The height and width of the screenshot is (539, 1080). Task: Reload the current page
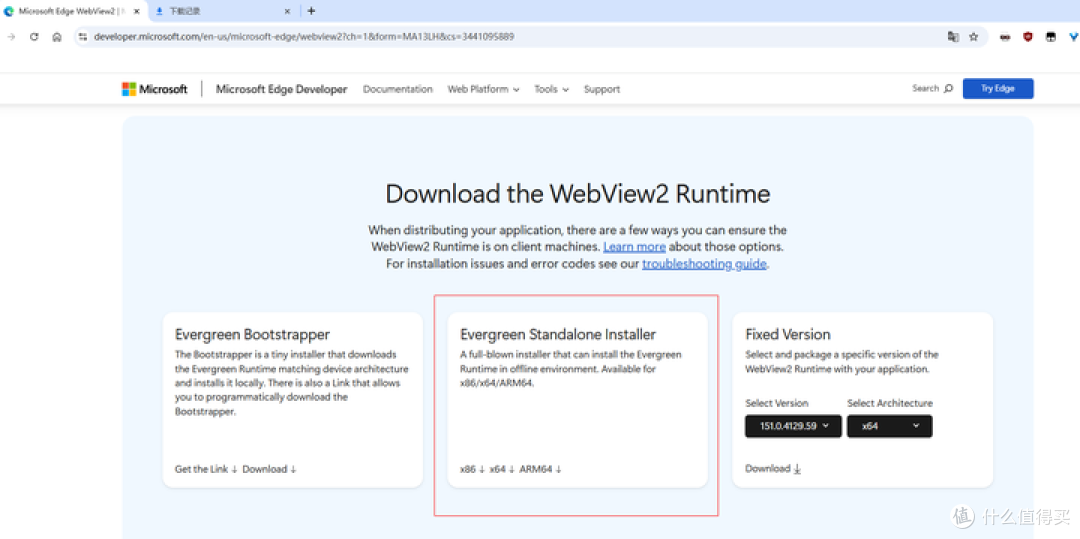click(x=34, y=37)
